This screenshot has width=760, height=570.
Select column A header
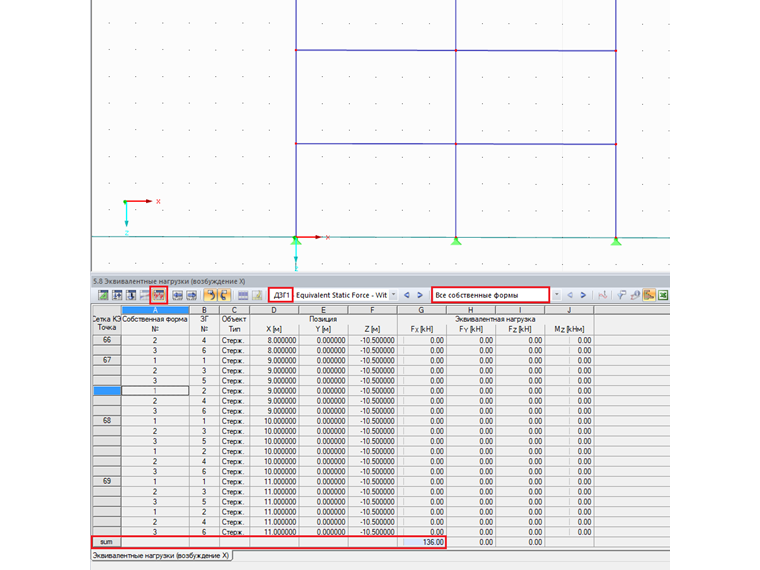click(x=155, y=310)
